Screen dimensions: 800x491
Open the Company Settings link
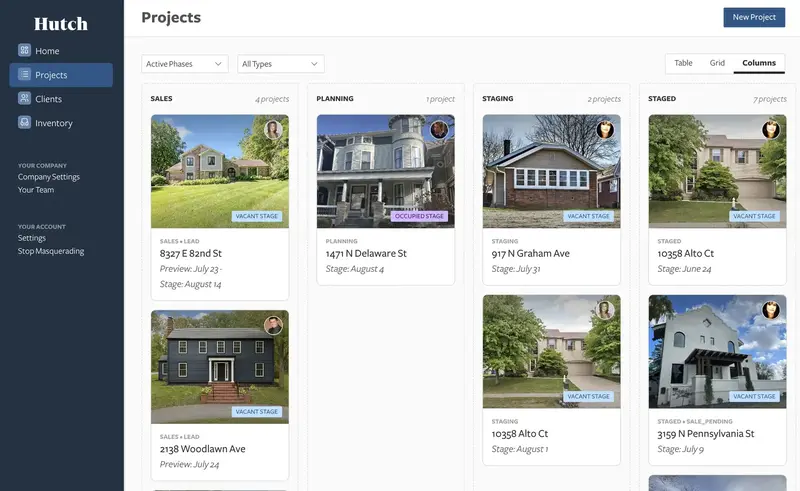pos(48,177)
